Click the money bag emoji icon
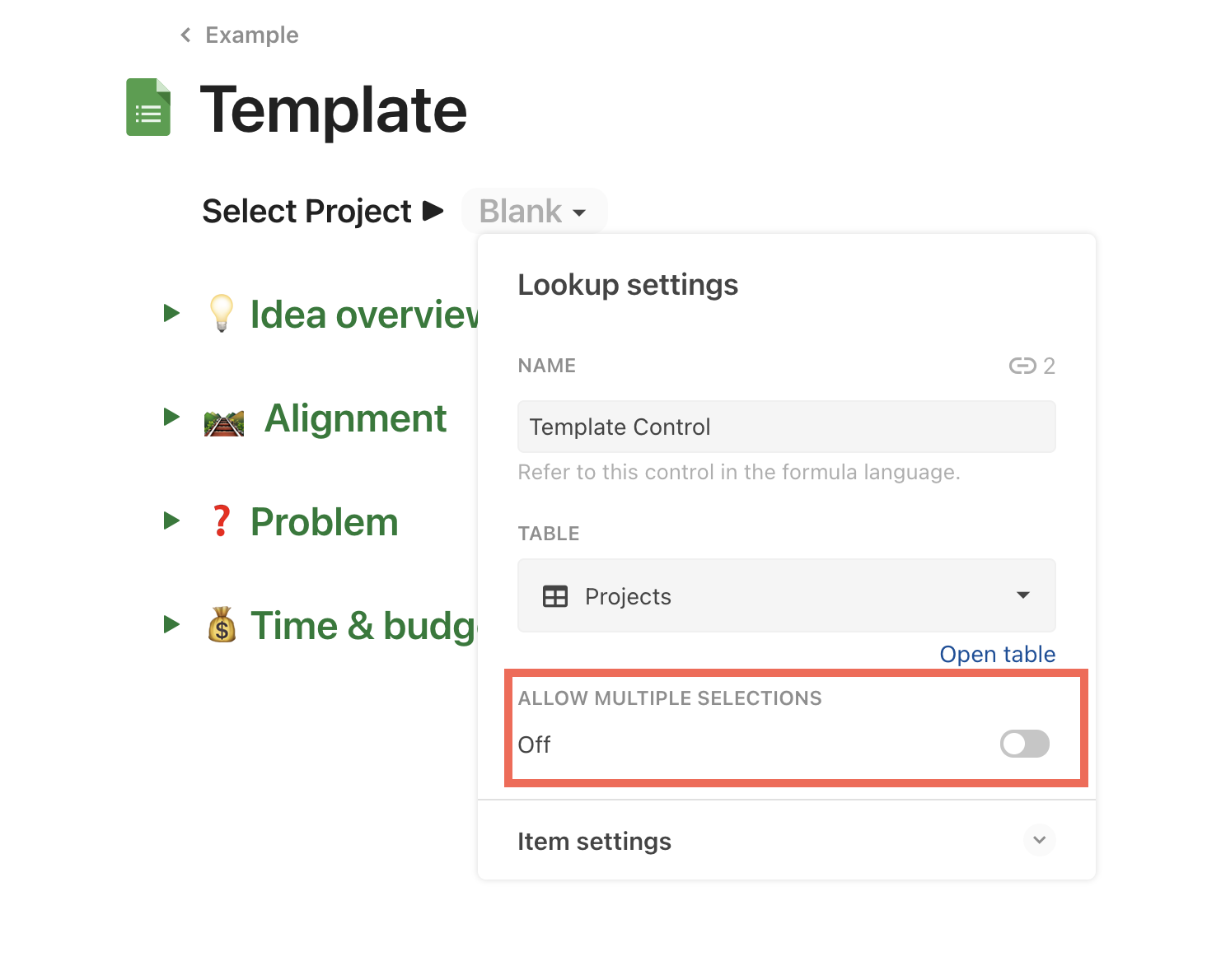Image resolution: width=1221 pixels, height=980 pixels. pyautogui.click(x=222, y=625)
